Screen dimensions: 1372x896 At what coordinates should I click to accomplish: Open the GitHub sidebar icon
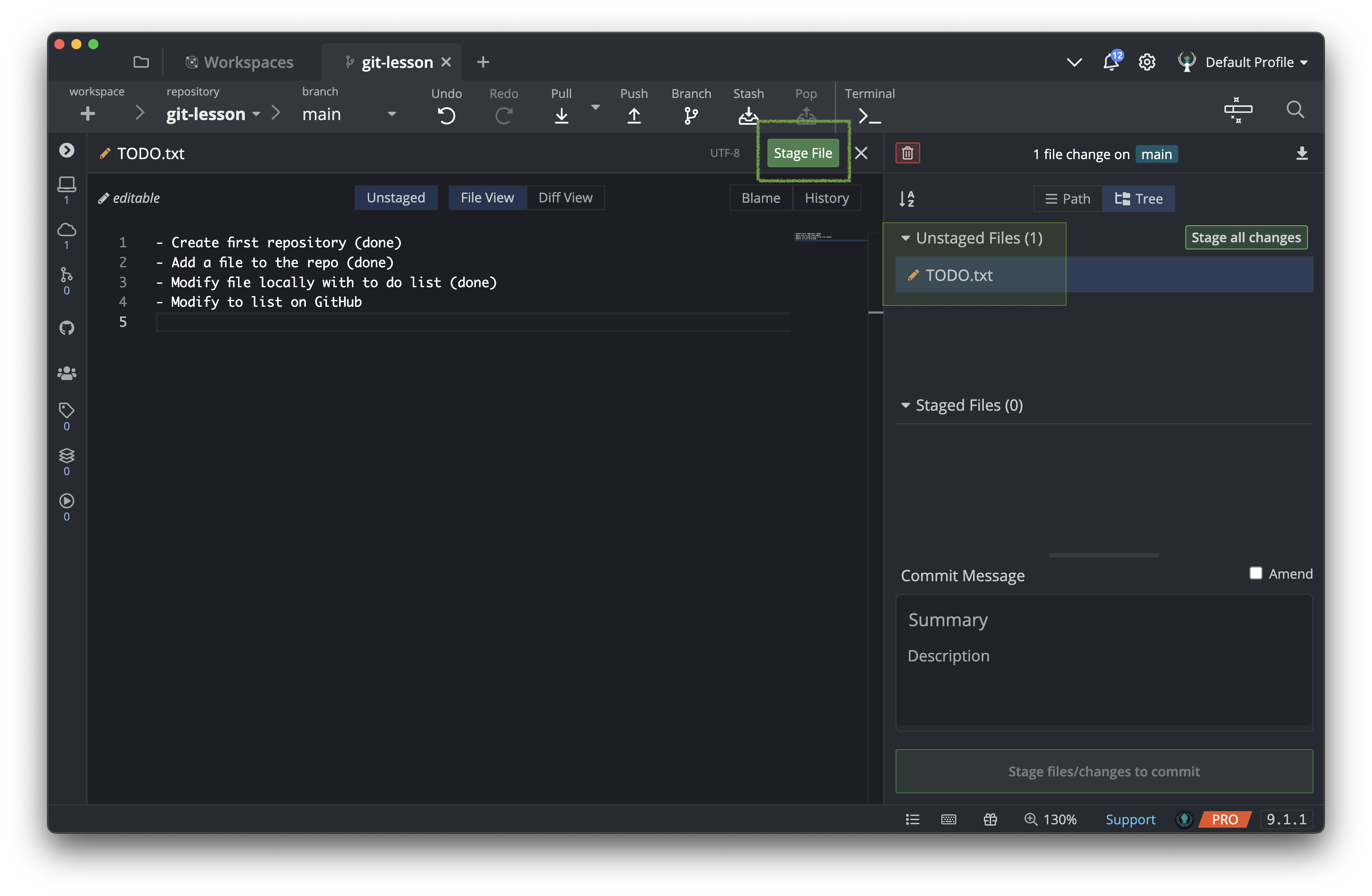pyautogui.click(x=67, y=328)
